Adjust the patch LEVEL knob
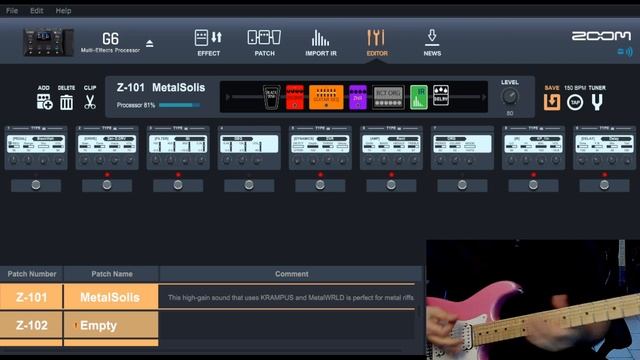 509,97
